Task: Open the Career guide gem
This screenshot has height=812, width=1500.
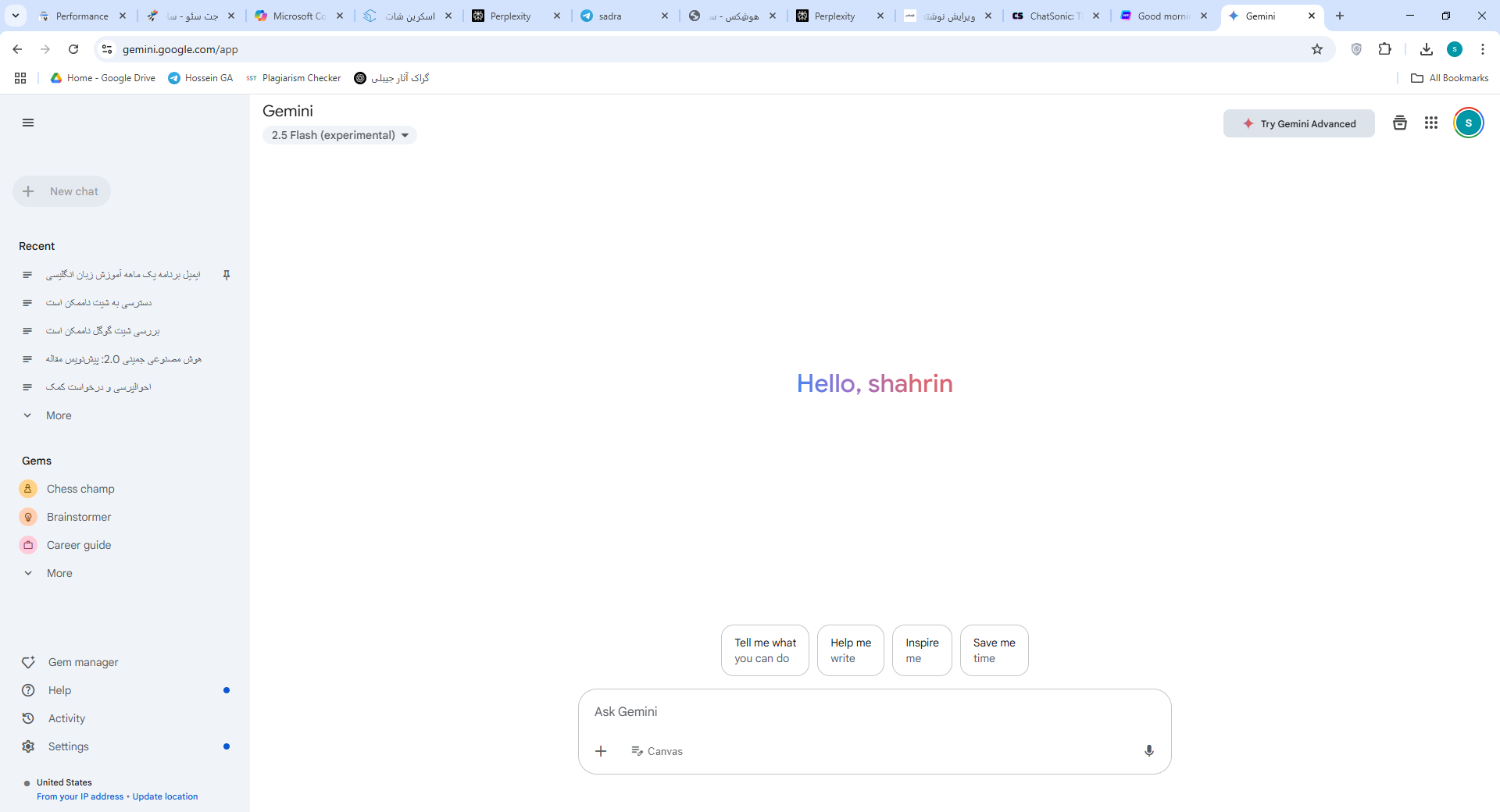Action: 79,545
